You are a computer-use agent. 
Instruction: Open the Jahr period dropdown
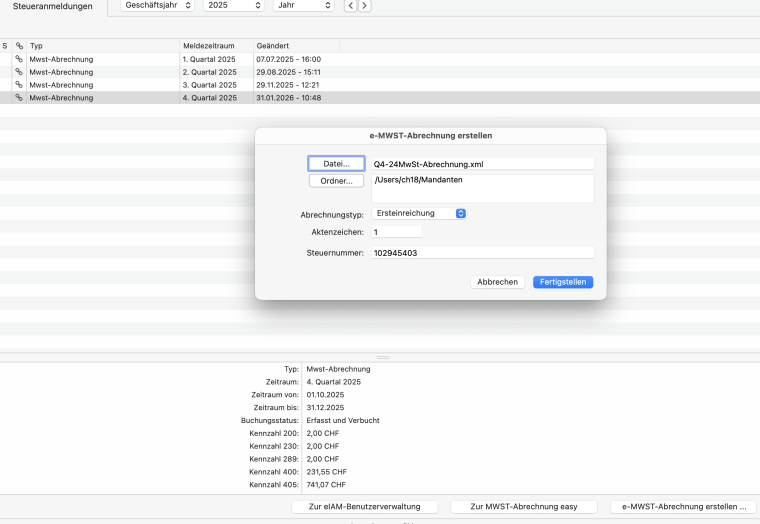point(303,6)
